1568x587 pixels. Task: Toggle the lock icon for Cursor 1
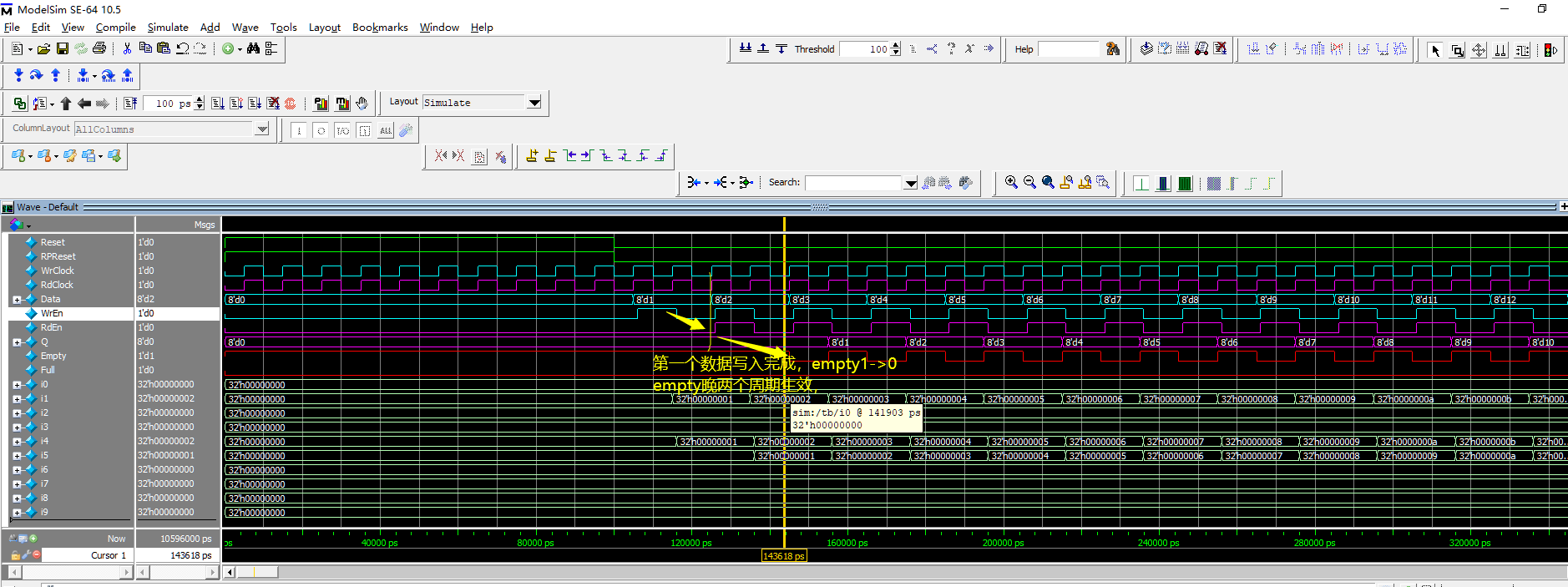pyautogui.click(x=15, y=555)
